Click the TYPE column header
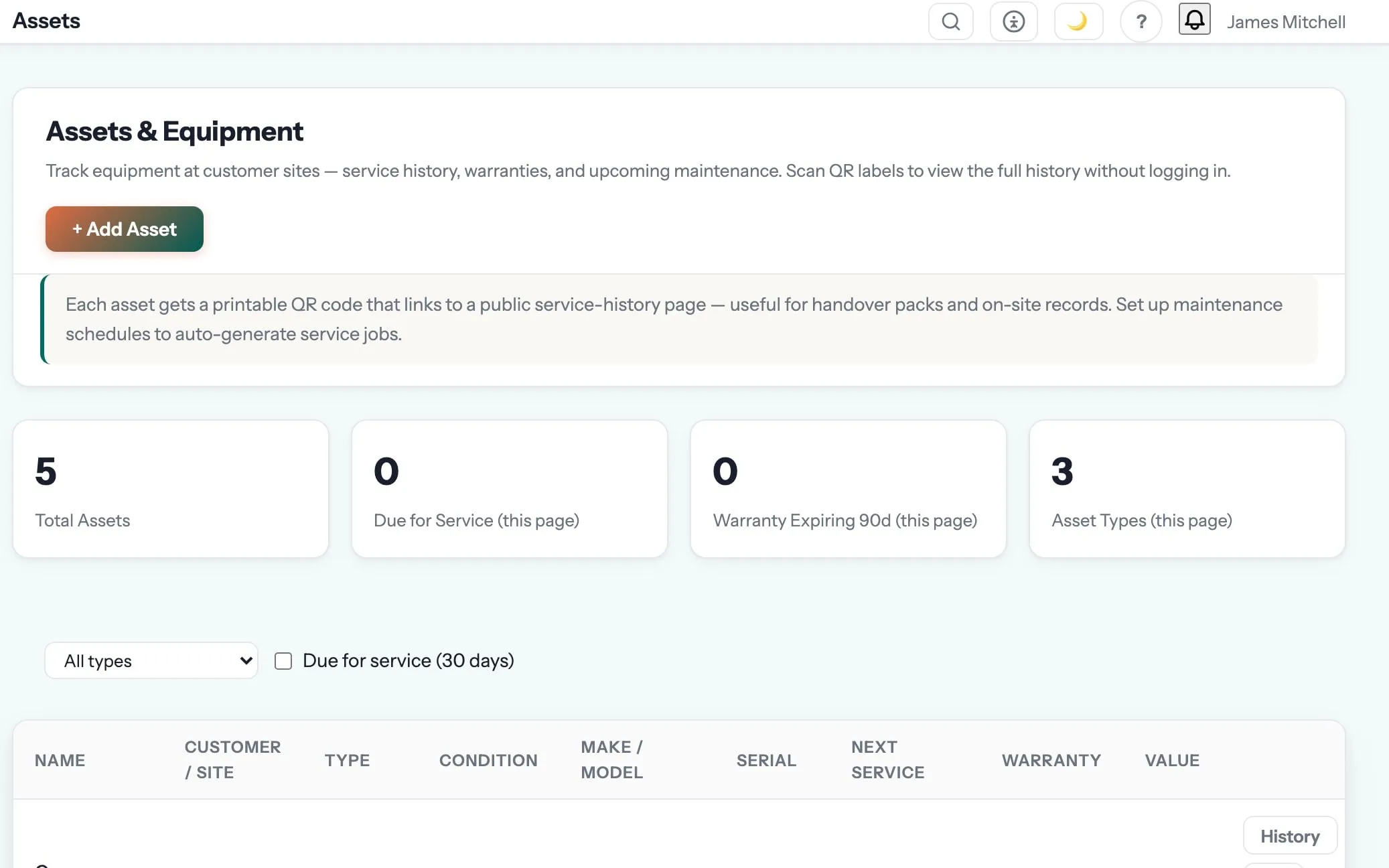 pos(347,760)
